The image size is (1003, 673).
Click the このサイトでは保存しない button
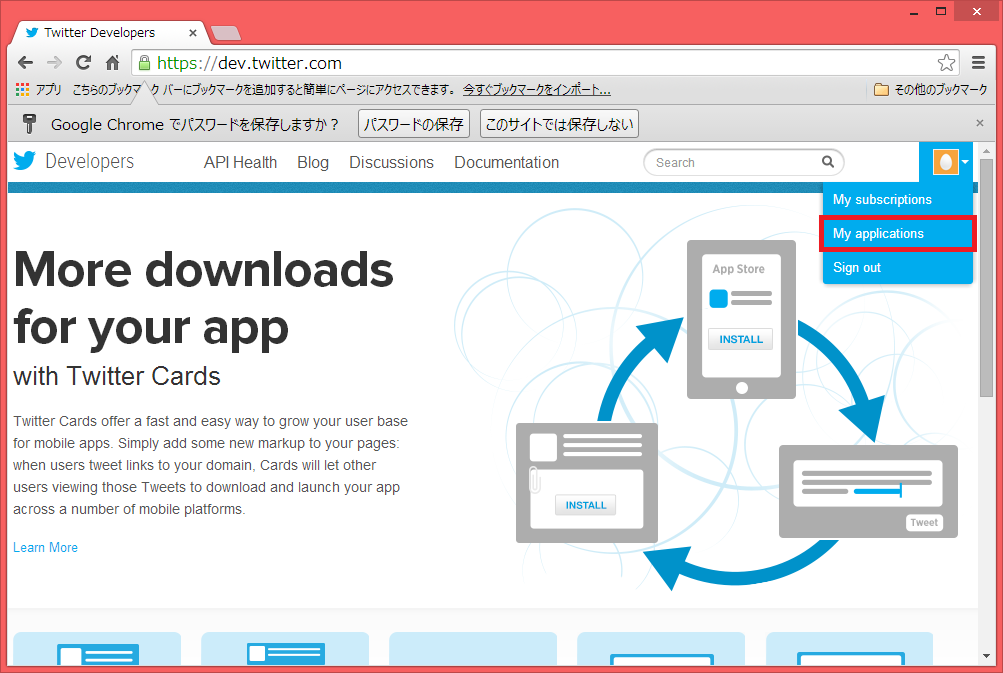559,124
